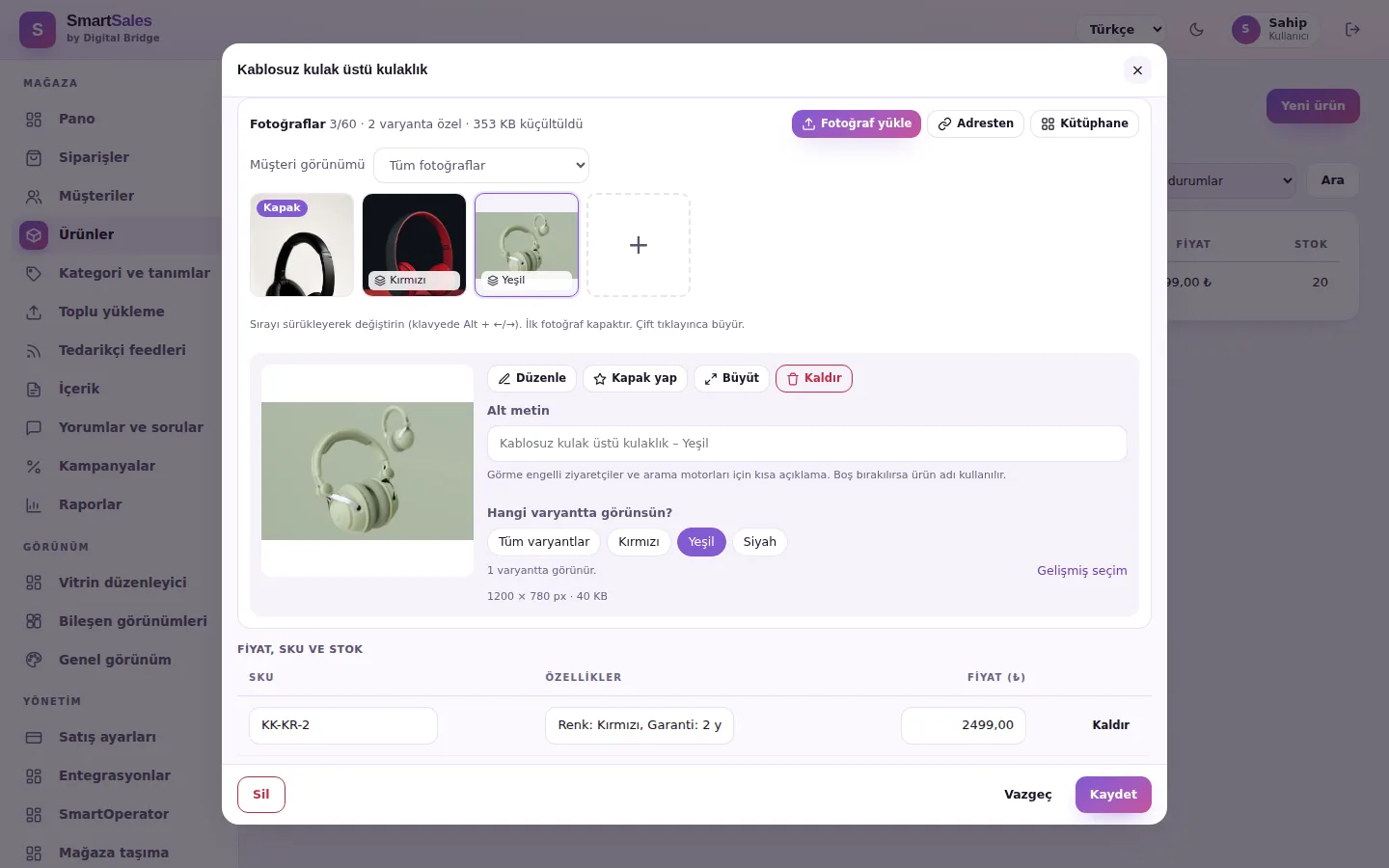This screenshot has height=868, width=1389.
Task: Close the product dialog with X
Action: click(1137, 70)
